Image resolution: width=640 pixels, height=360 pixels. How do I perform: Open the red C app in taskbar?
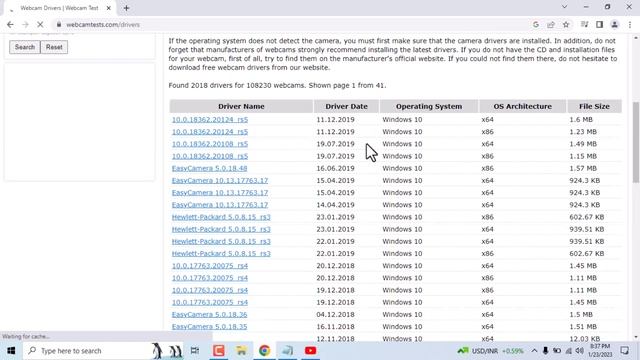pyautogui.click(x=218, y=351)
